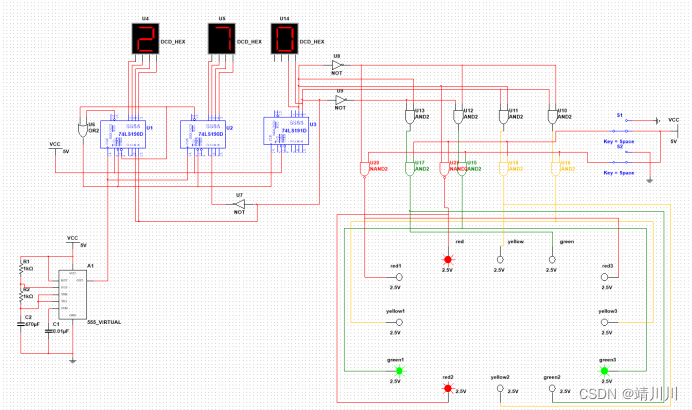The height and width of the screenshot is (410, 692).
Task: Click the '555_VIRTUAL' text label
Action: pyautogui.click(x=104, y=322)
